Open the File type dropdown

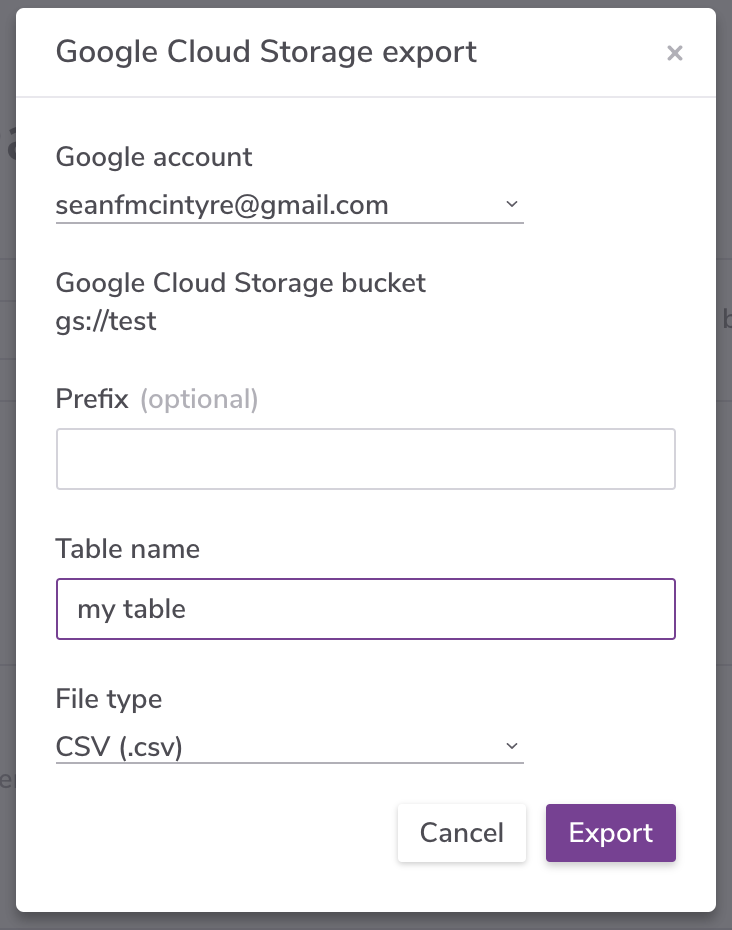point(289,746)
